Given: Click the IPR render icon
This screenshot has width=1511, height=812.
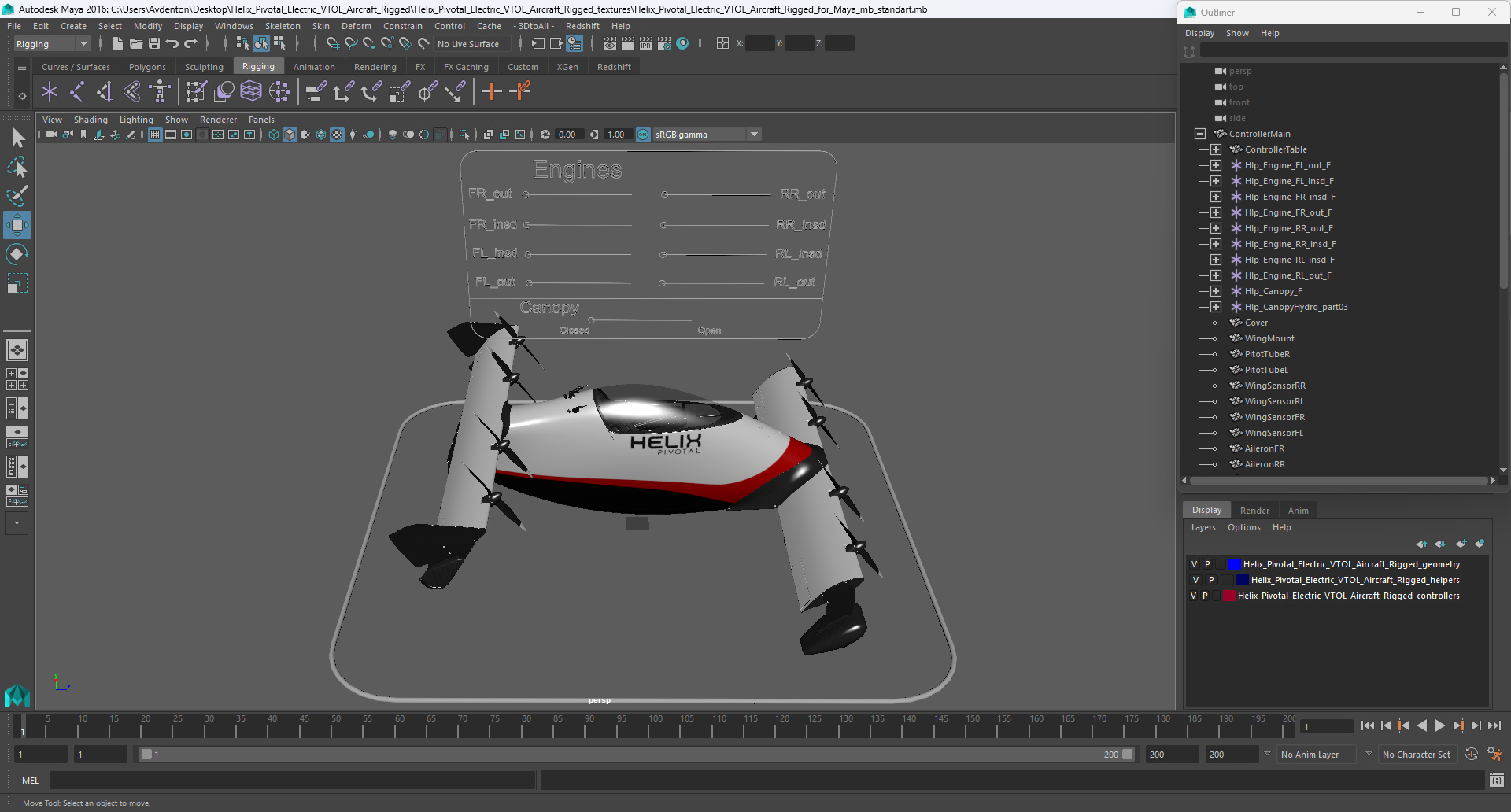Looking at the screenshot, I should point(646,44).
